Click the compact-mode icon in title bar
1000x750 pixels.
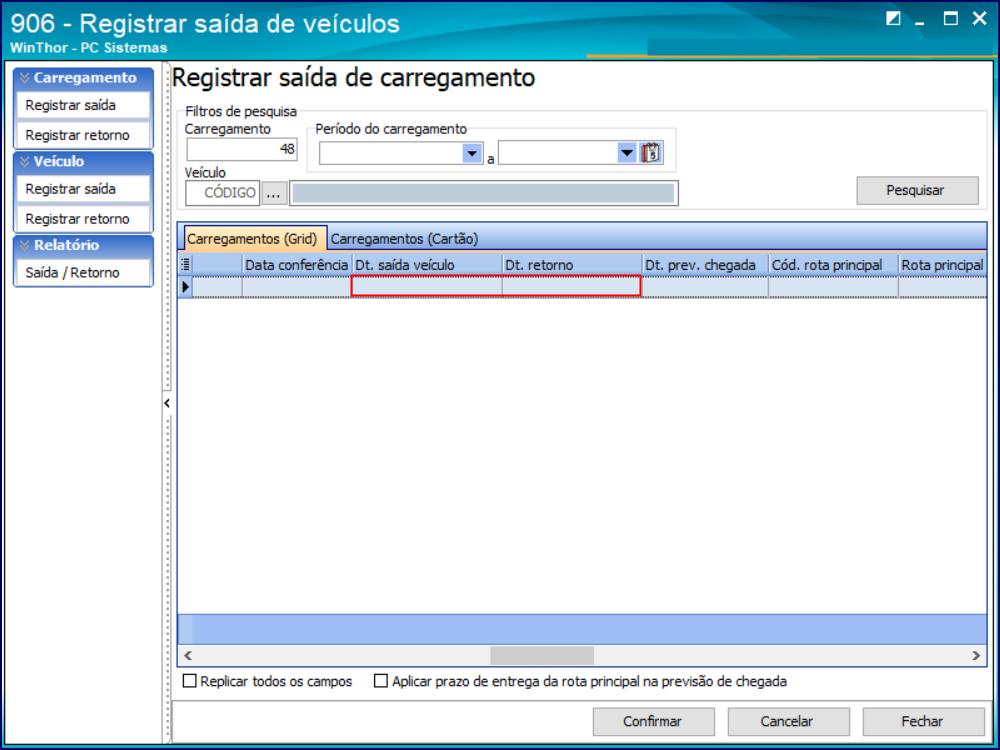(893, 18)
